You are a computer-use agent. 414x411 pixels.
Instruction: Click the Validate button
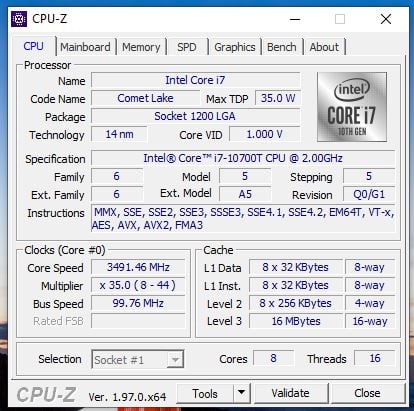[x=290, y=393]
